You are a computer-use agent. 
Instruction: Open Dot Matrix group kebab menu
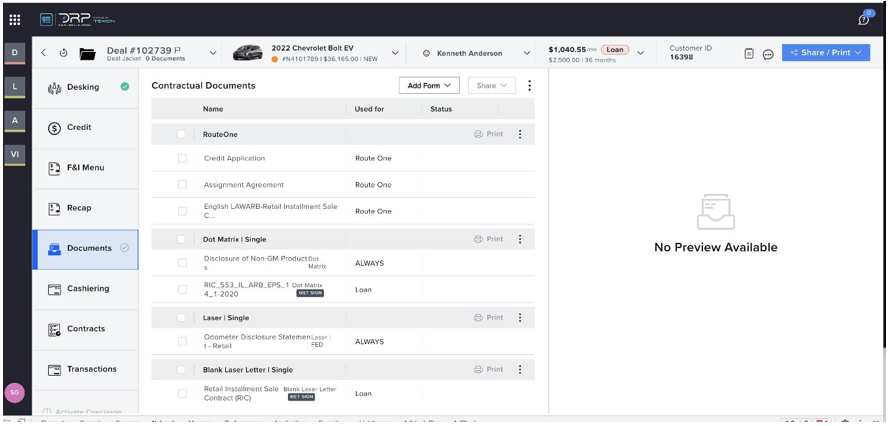520,239
